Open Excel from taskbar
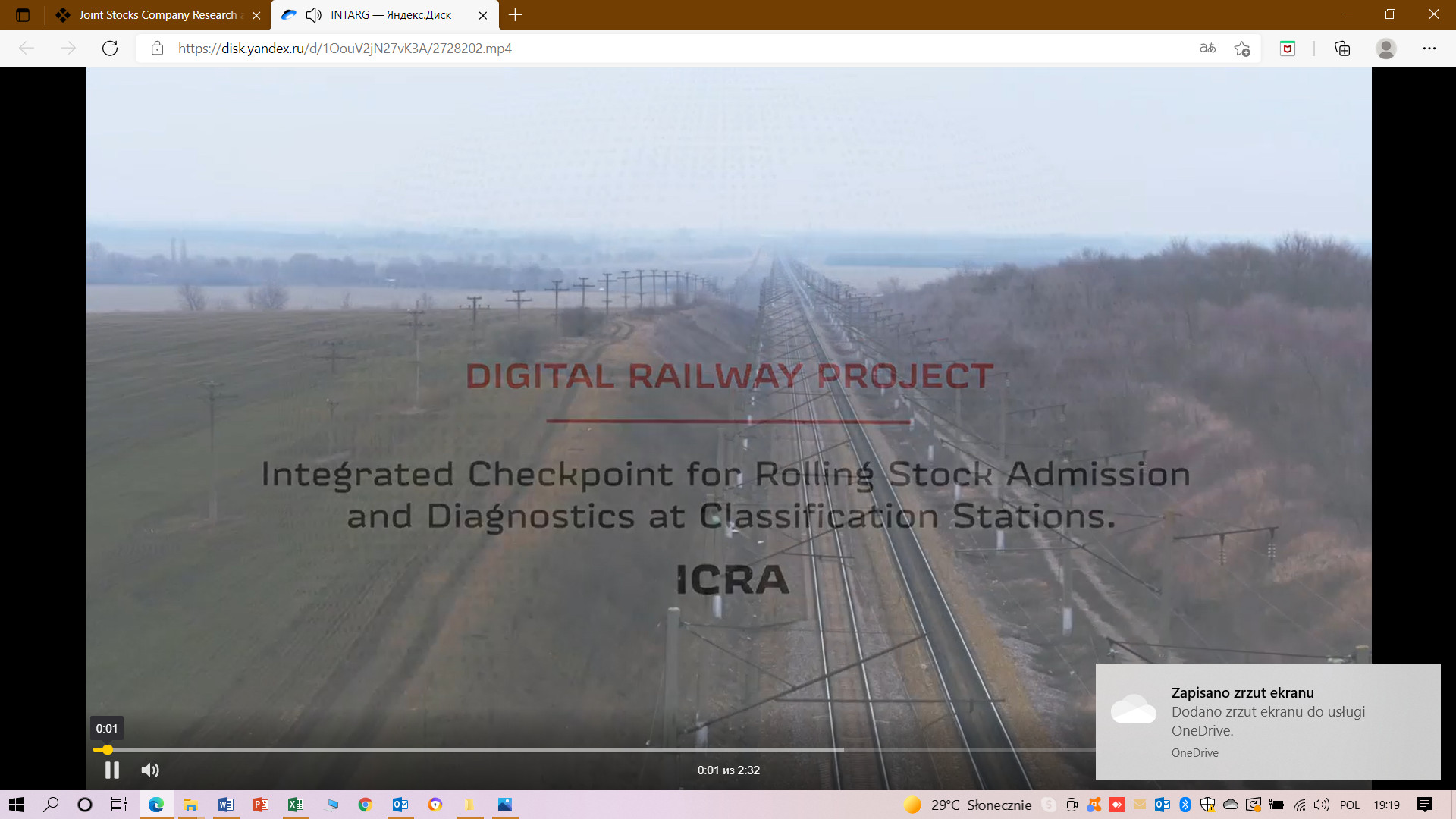Screen dimensions: 1456x819 [x=295, y=805]
